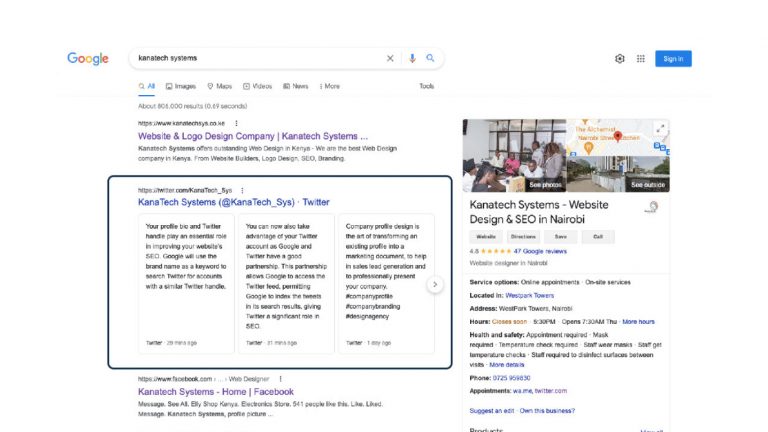Click the phone number 0725 959830
Screen dimensions: 768x432
[x=511, y=378]
